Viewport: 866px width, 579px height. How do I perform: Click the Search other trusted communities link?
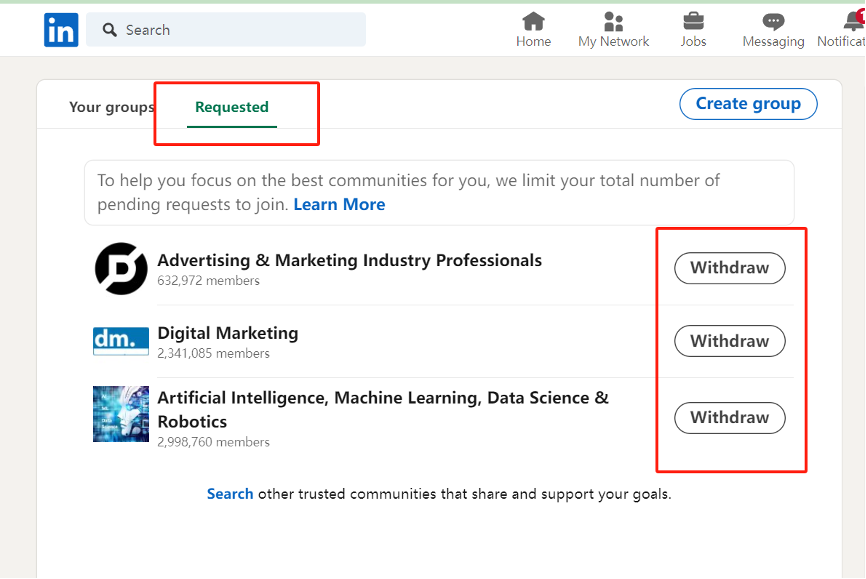coord(230,494)
